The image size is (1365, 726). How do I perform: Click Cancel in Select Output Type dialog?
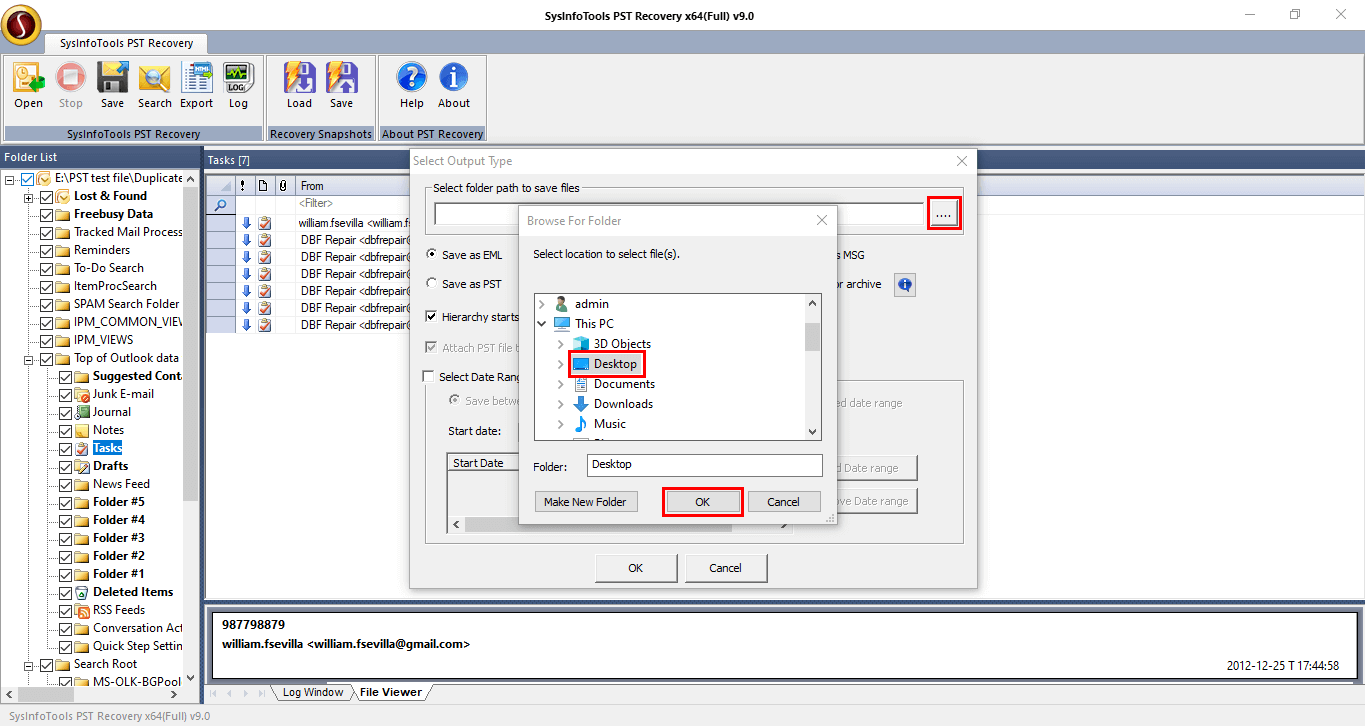725,568
